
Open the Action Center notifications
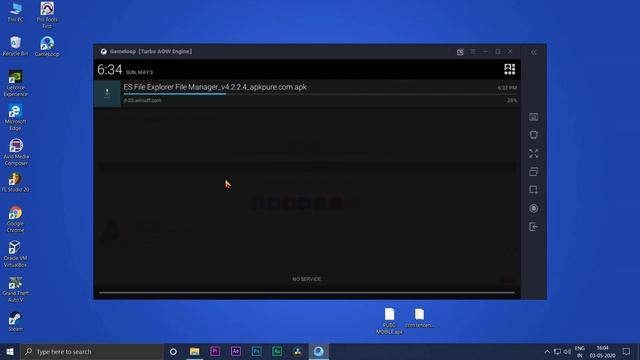pos(627,351)
